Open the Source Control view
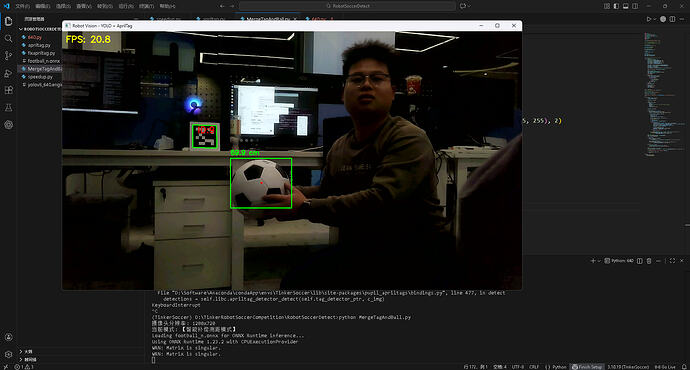 tap(8, 55)
